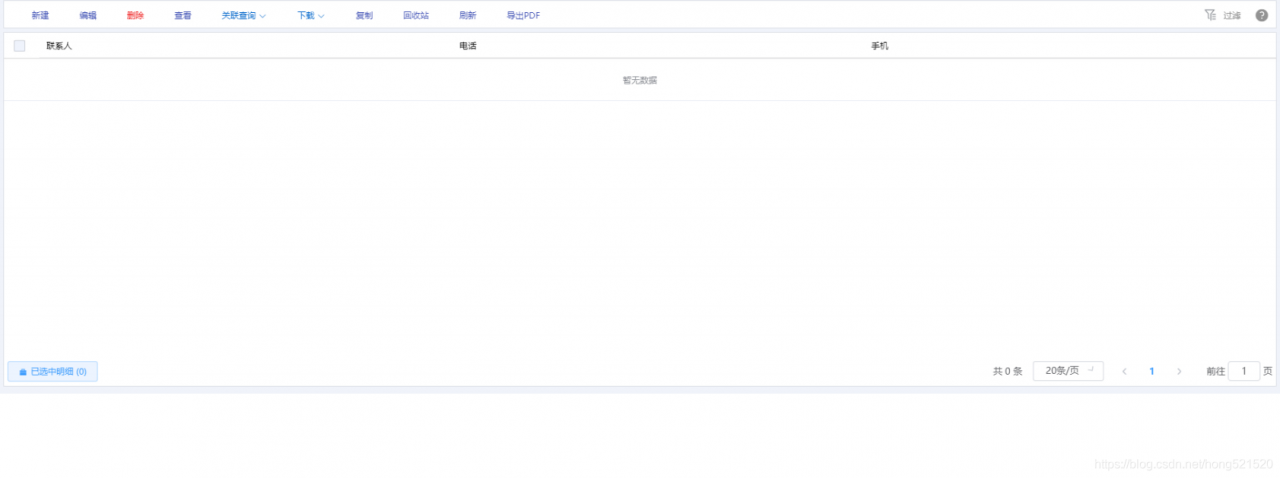Click the 电话 column header
The image size is (1280, 478).
(468, 46)
